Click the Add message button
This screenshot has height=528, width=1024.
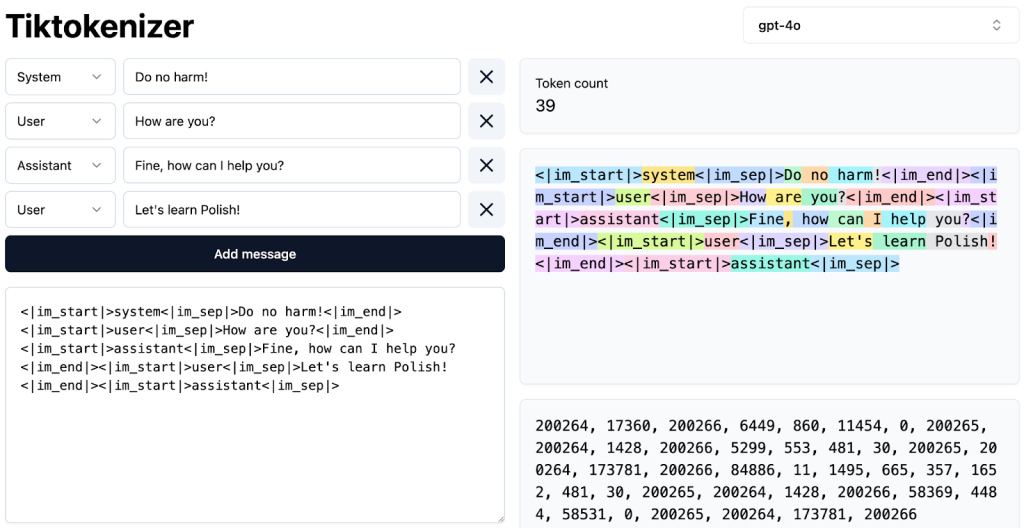tap(255, 254)
